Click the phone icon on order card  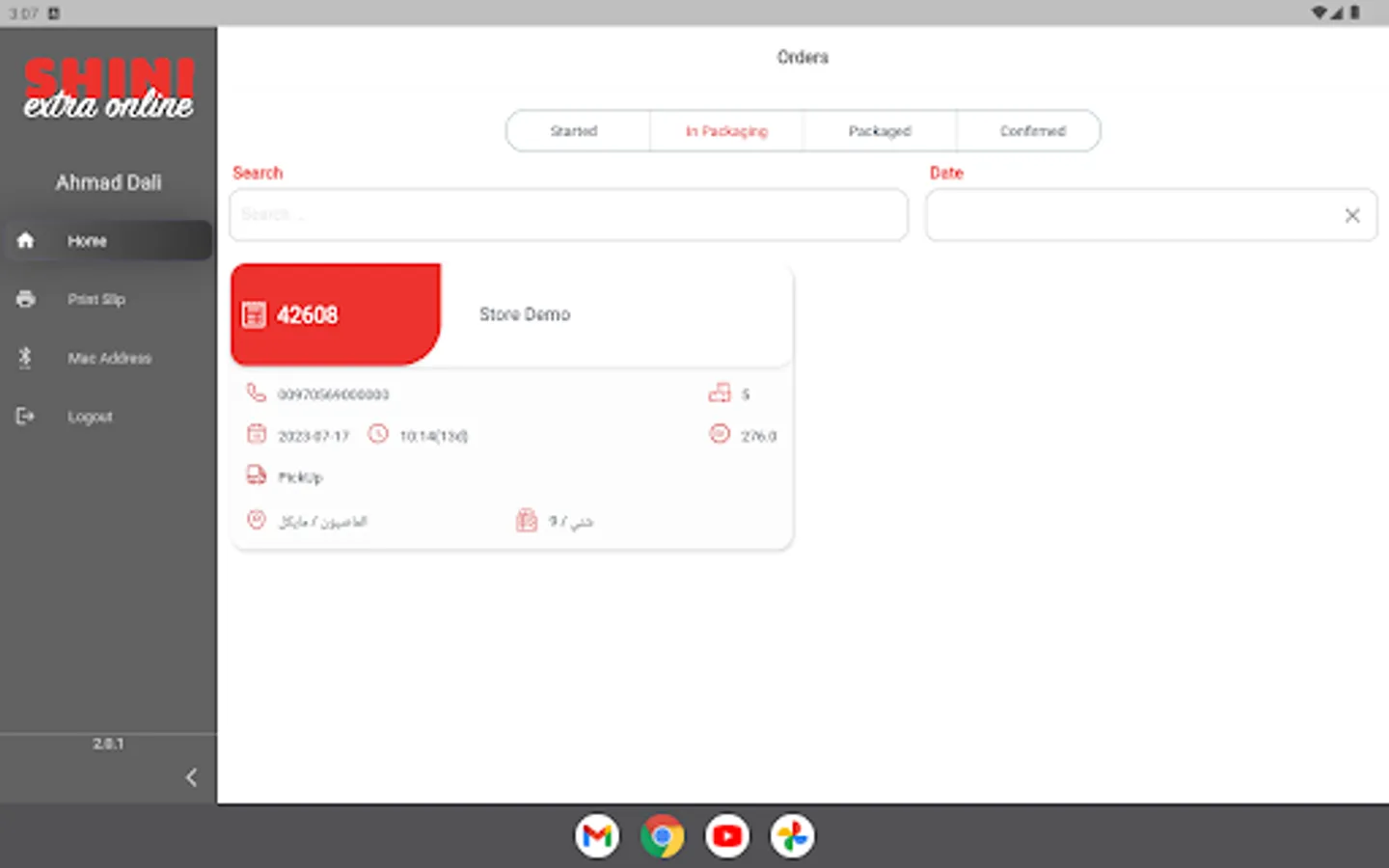point(256,393)
